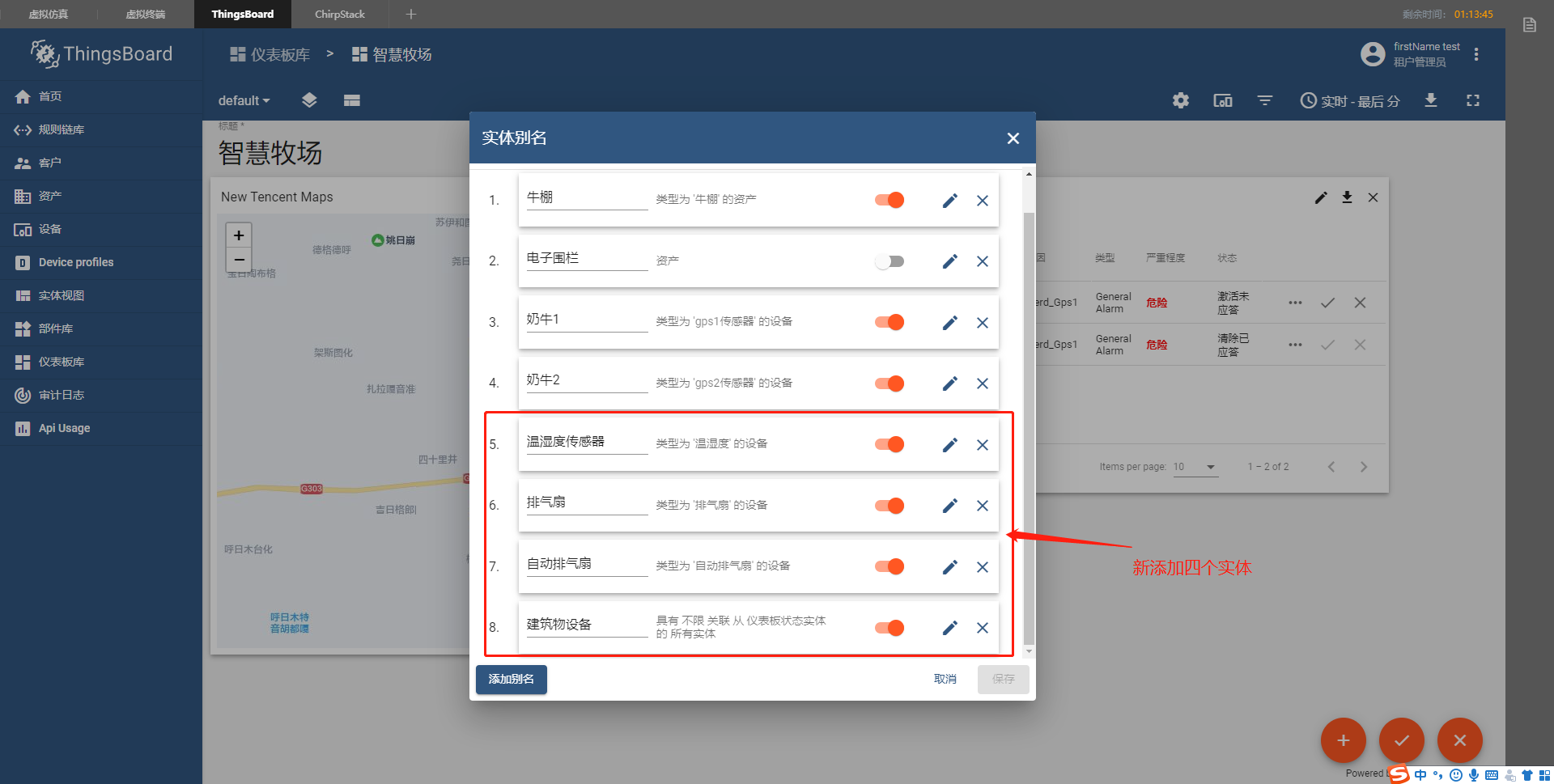Open dashboard settings with the gear icon
Viewport: 1554px width, 784px height.
(x=1180, y=100)
